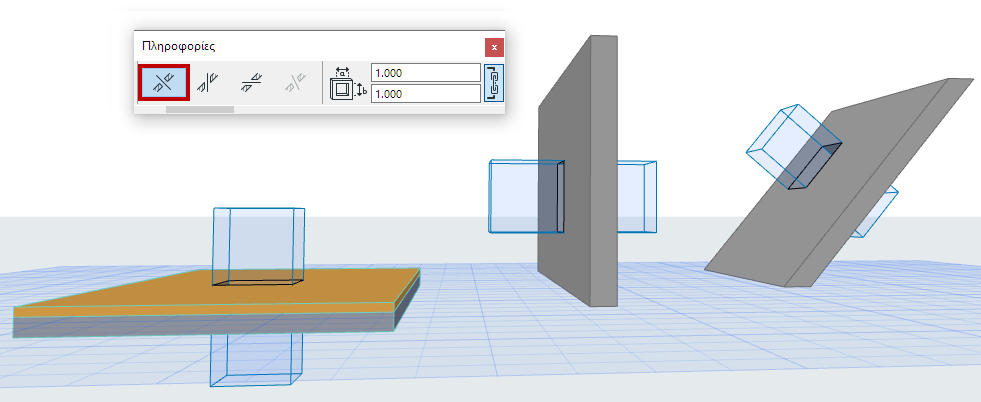981x402 pixels.
Task: Click the Πληροφορίες palette horizontal scrollbar
Action: tap(200, 109)
